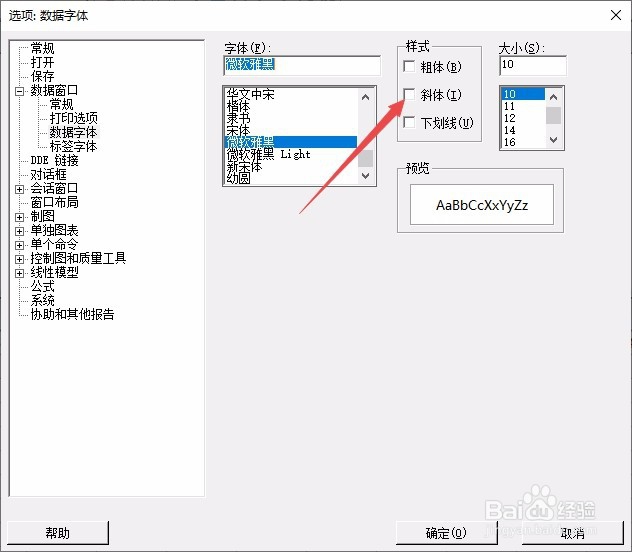Click the AaBbCcXxYyZz preview box

coord(482,205)
